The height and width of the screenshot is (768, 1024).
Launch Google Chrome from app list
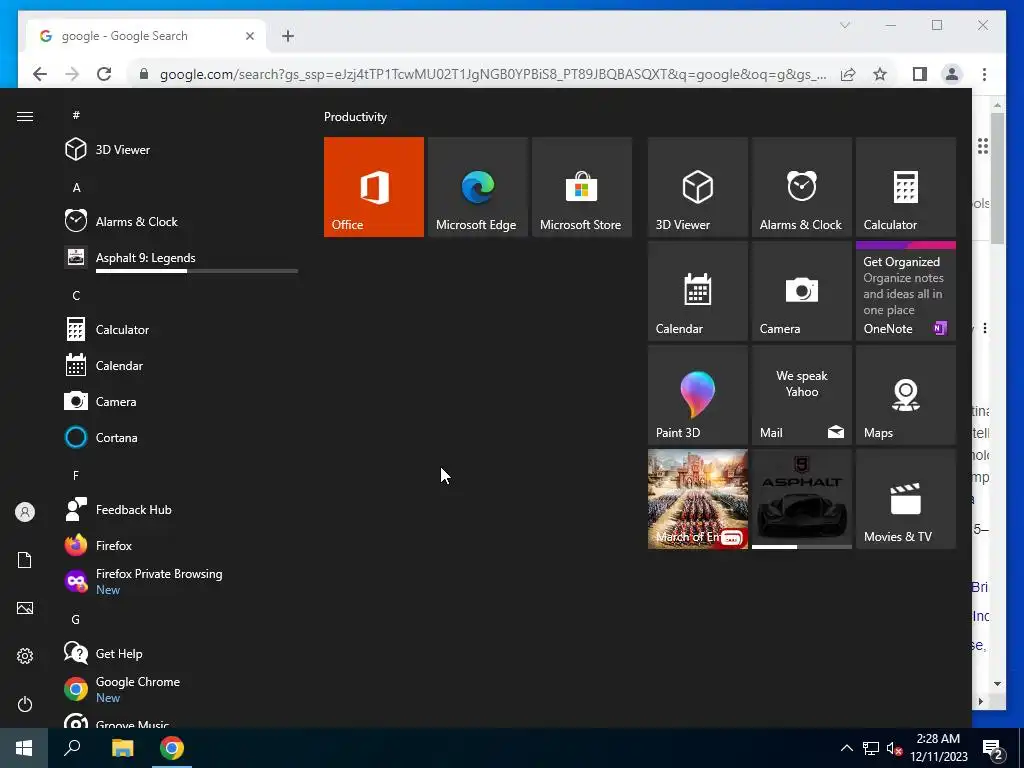point(181,689)
